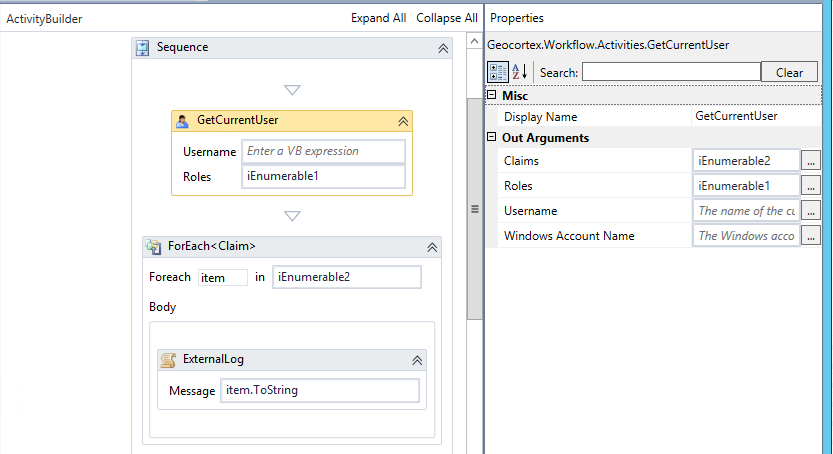Click the Body label in ForEach
The height and width of the screenshot is (454, 833).
point(162,307)
